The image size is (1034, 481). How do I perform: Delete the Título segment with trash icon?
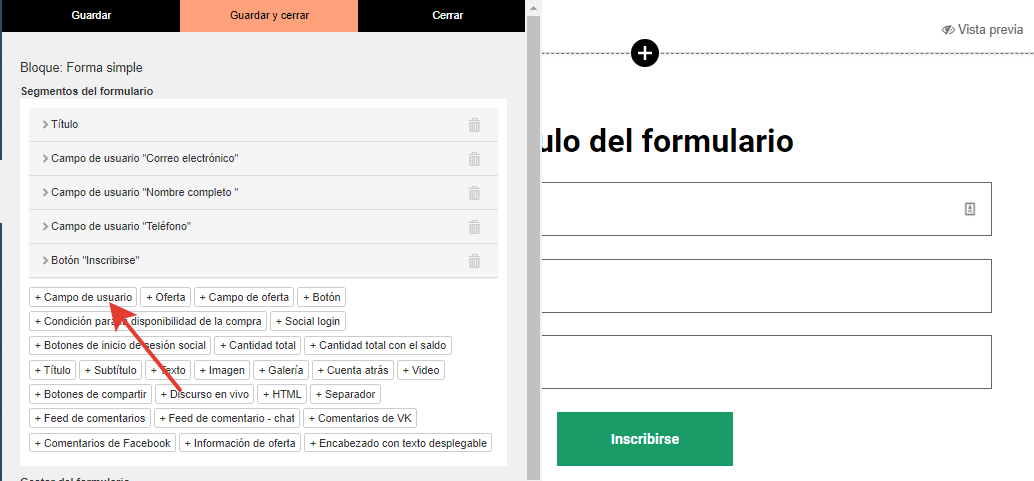474,125
